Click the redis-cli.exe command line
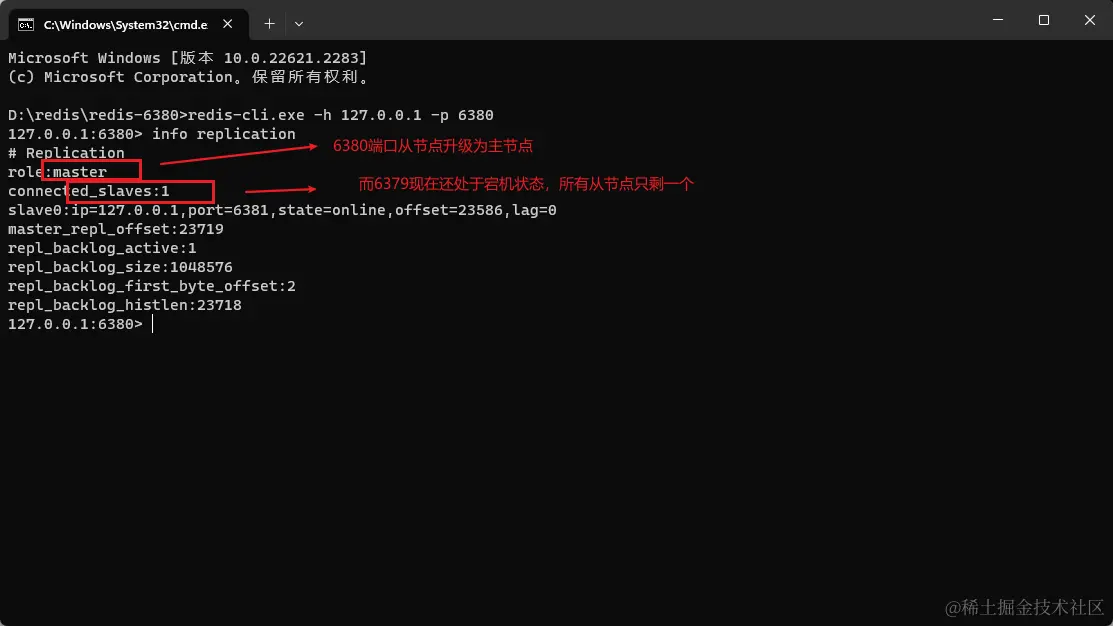The height and width of the screenshot is (626, 1113). point(251,115)
